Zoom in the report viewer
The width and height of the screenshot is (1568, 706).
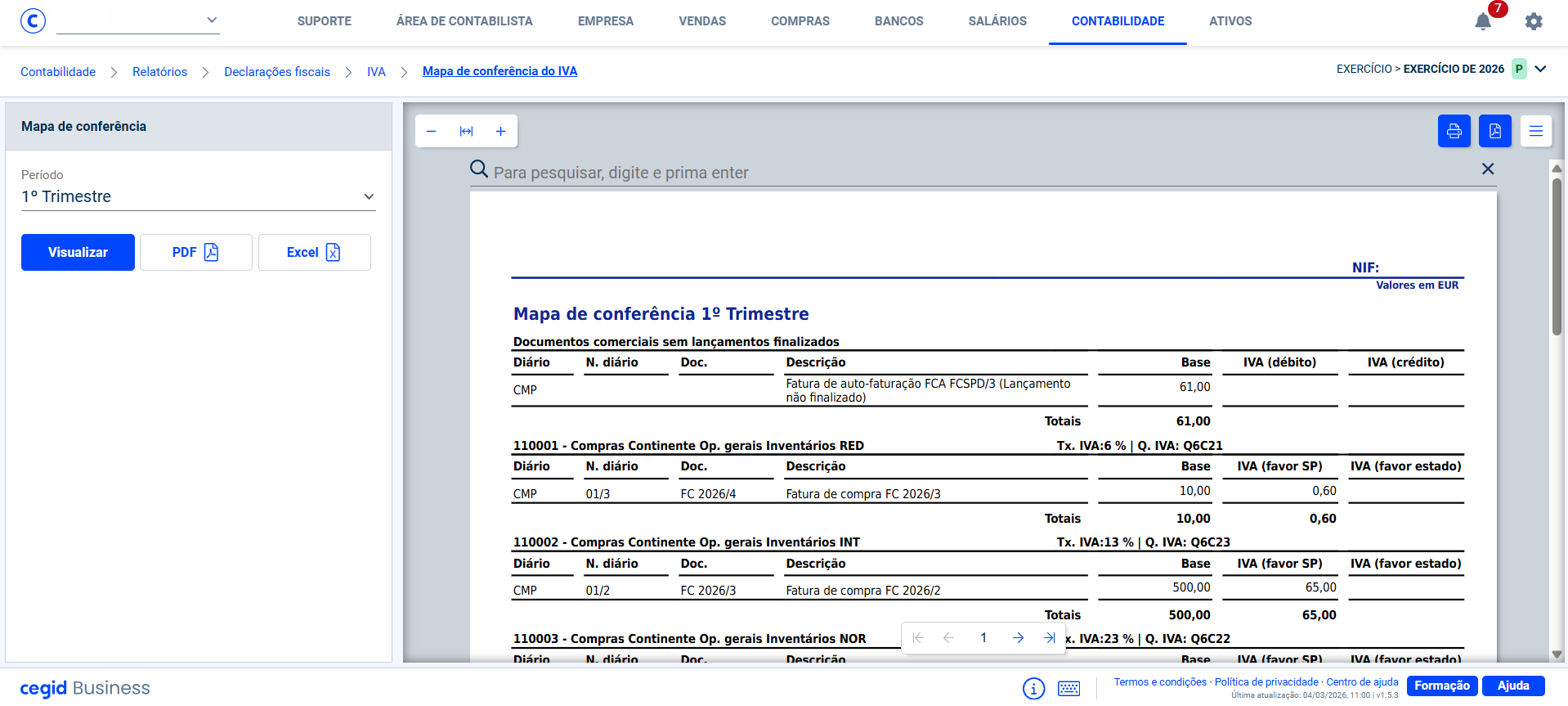[500, 131]
